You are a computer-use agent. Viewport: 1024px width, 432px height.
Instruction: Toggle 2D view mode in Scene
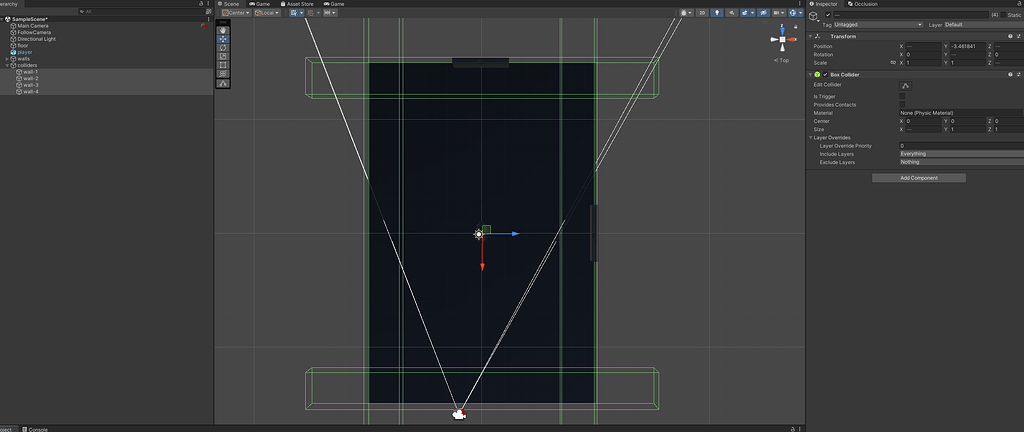[x=702, y=13]
